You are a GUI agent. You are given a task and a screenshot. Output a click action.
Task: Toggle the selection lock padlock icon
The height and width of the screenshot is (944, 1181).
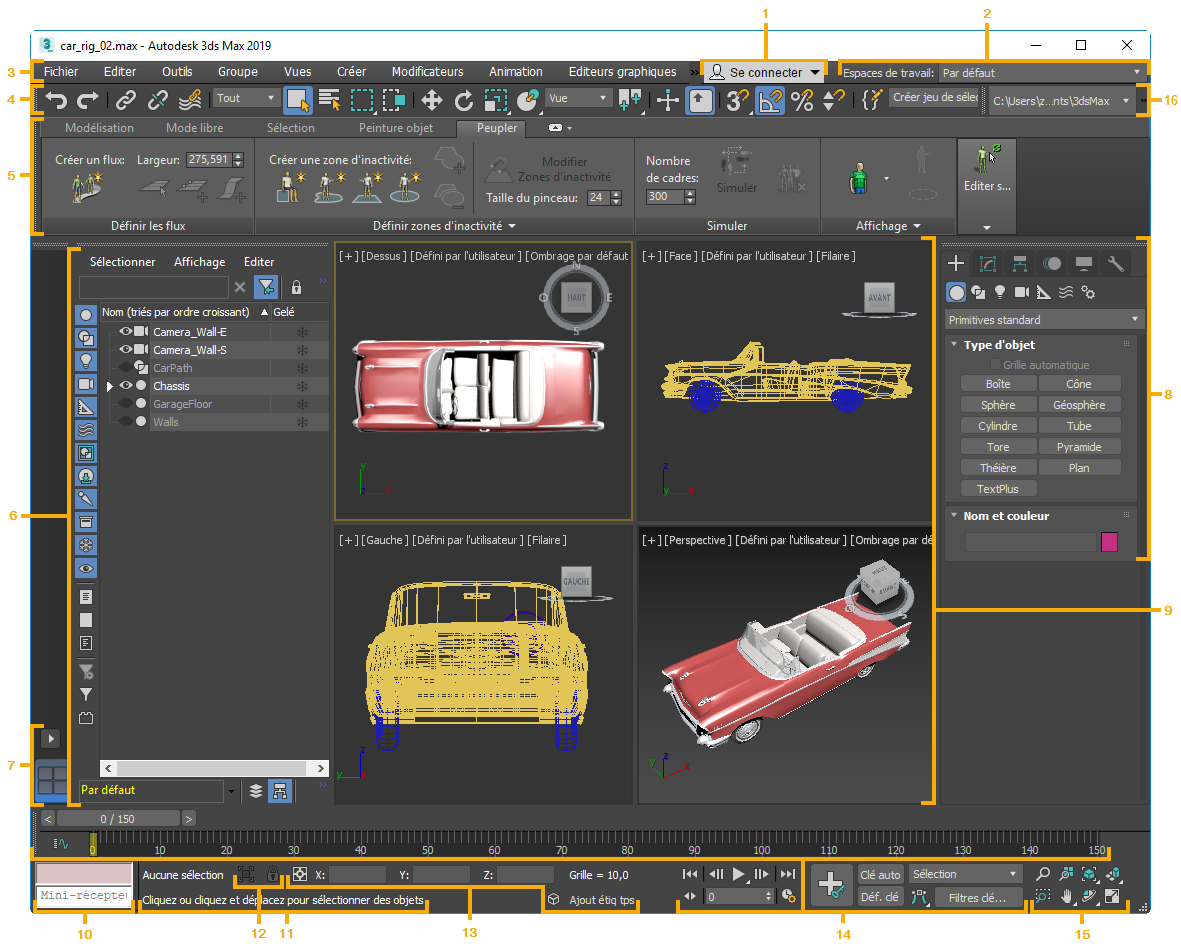[x=272, y=875]
